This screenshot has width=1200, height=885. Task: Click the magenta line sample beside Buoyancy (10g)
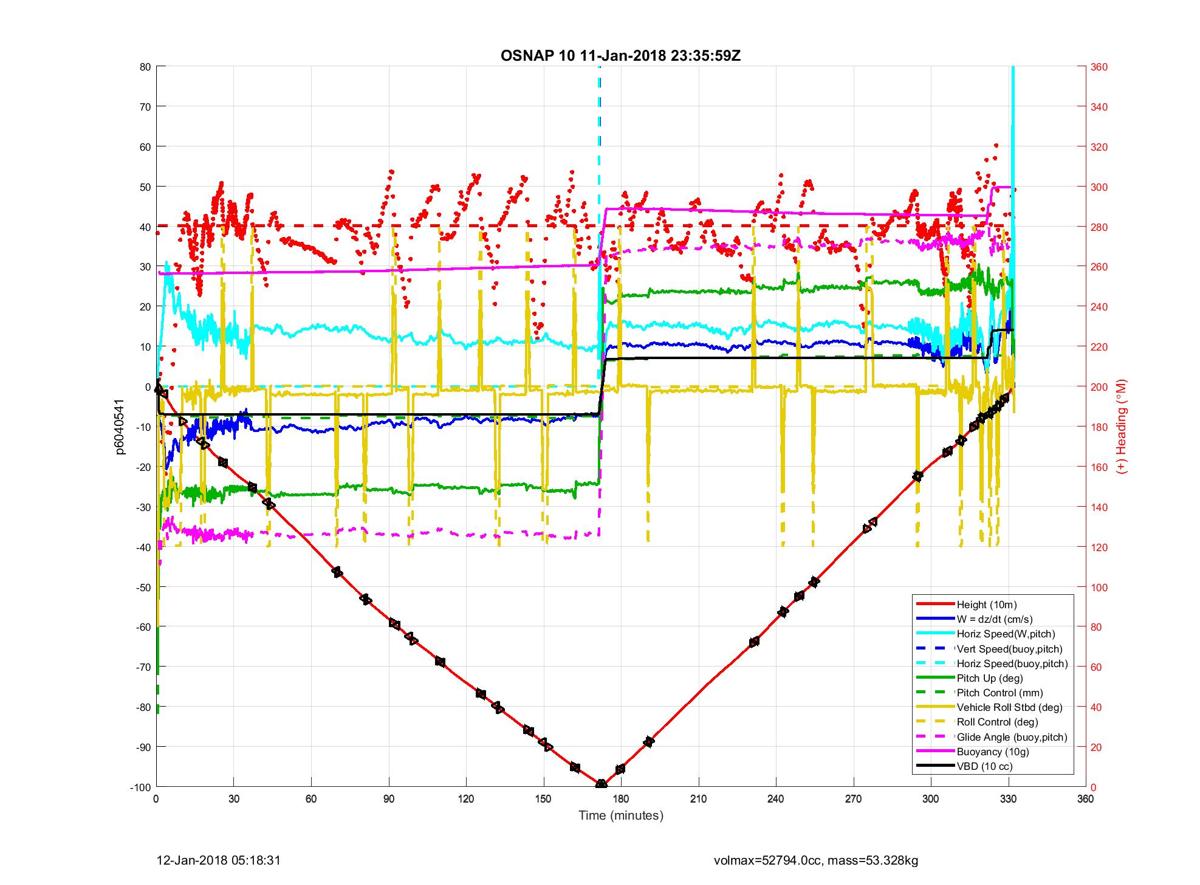(935, 751)
